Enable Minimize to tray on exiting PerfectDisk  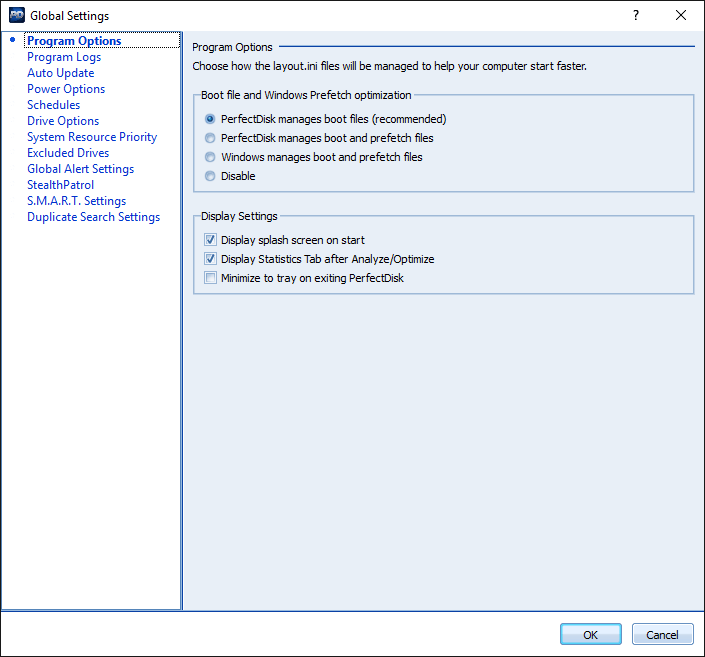tap(210, 278)
